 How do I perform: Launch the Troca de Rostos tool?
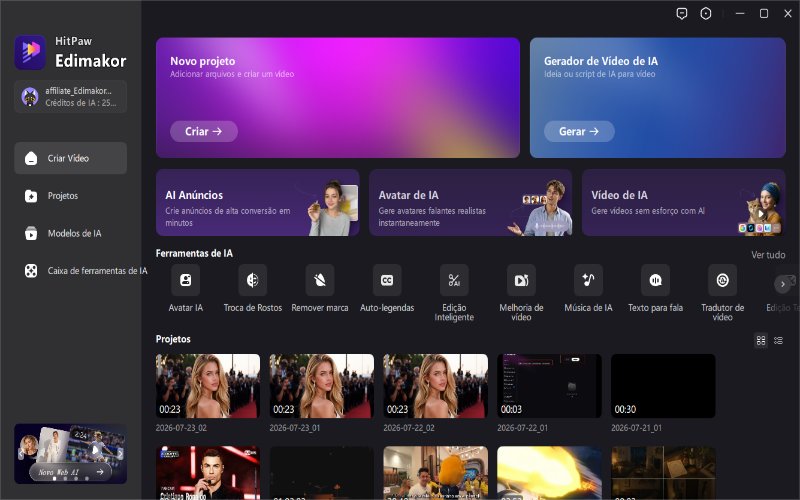coord(253,280)
